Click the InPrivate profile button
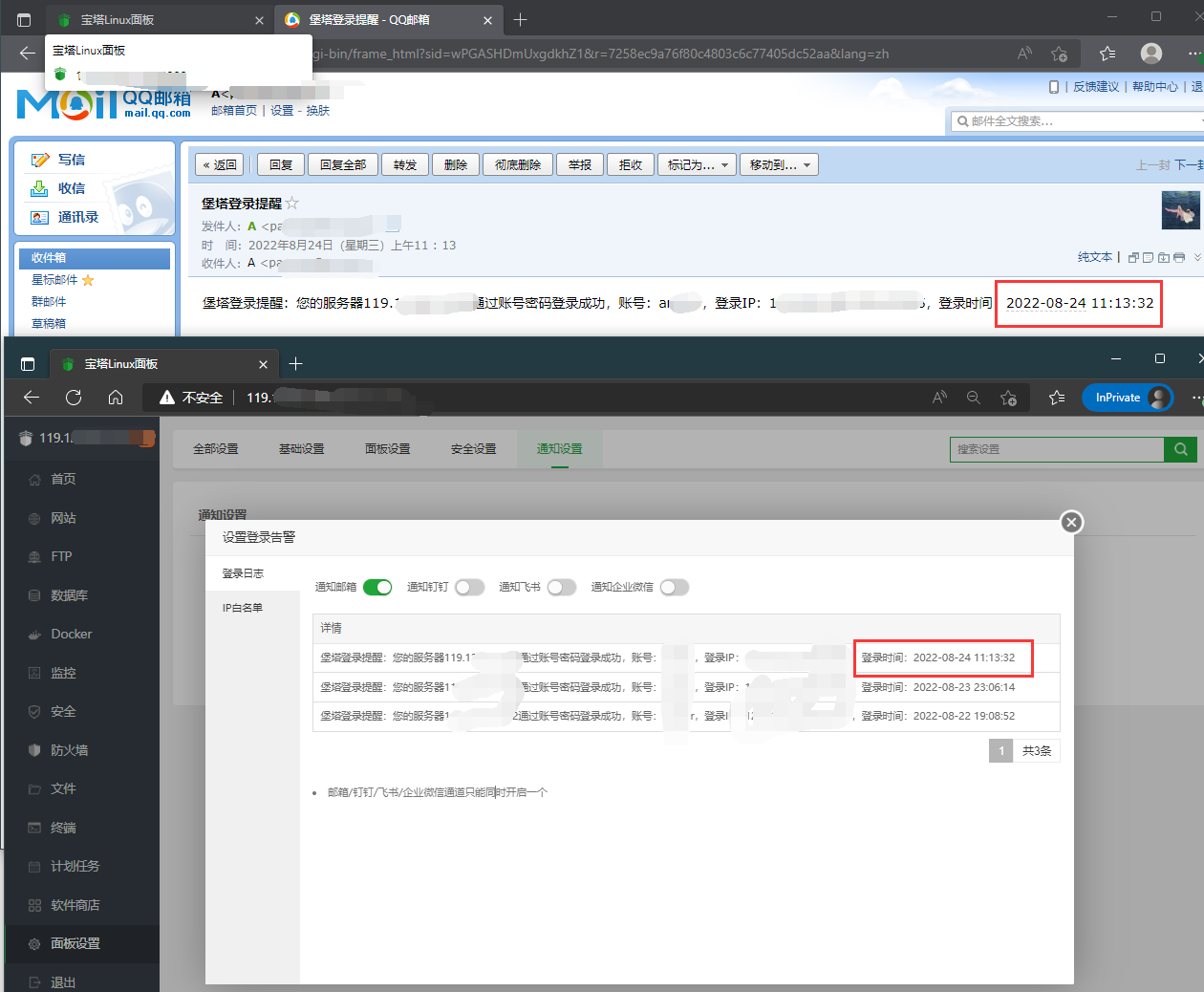 (x=1128, y=398)
